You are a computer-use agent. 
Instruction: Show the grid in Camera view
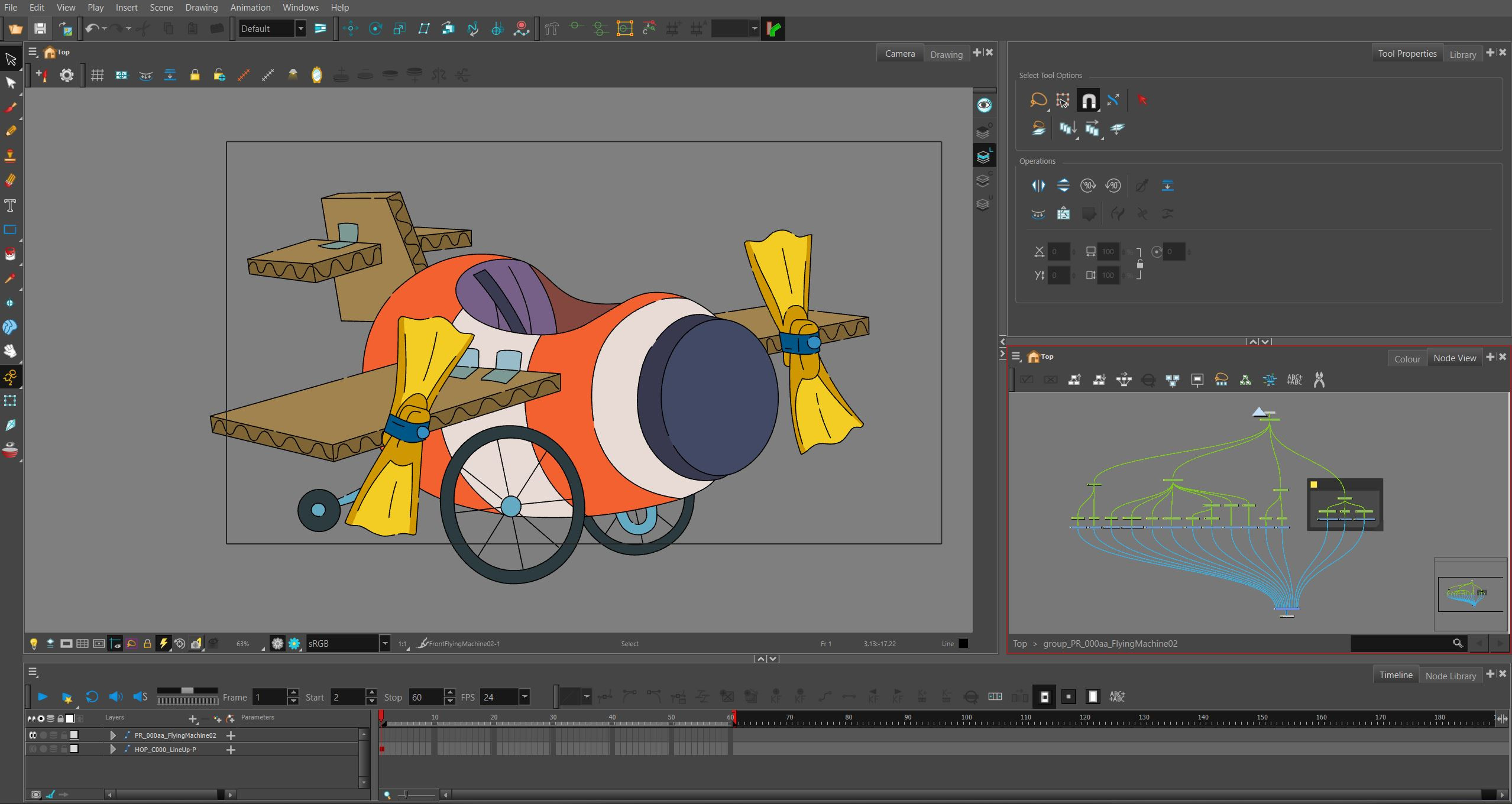(98, 75)
